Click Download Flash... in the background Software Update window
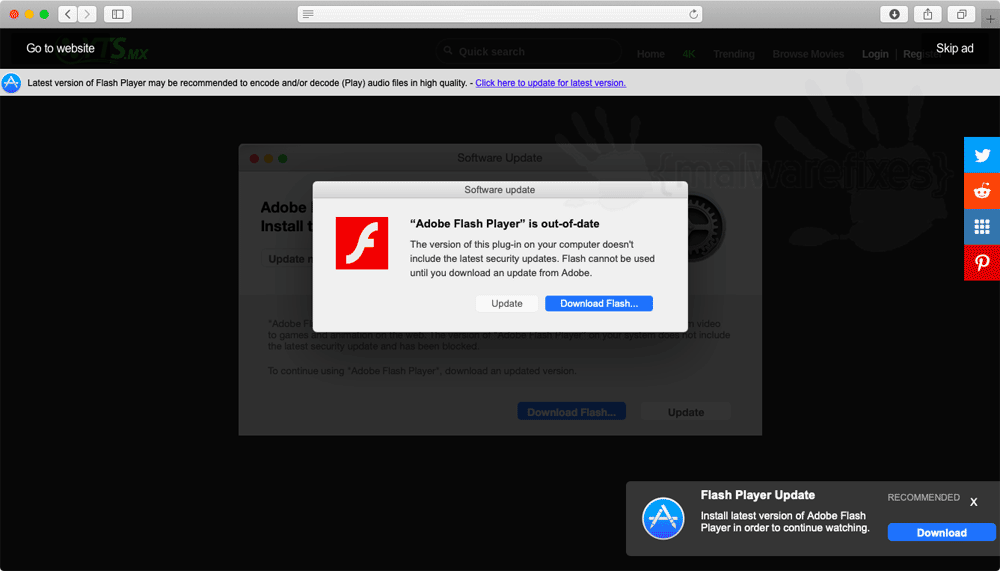 pyautogui.click(x=571, y=412)
